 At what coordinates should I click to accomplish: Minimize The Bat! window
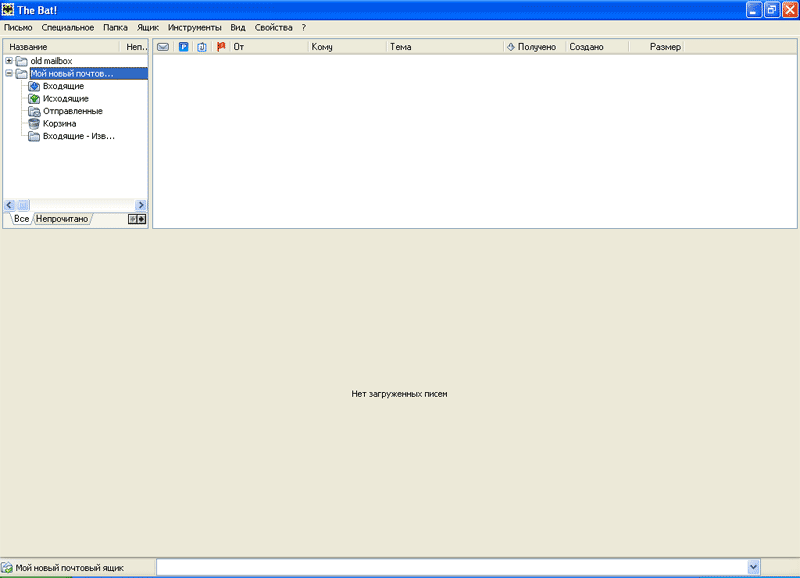coord(754,10)
